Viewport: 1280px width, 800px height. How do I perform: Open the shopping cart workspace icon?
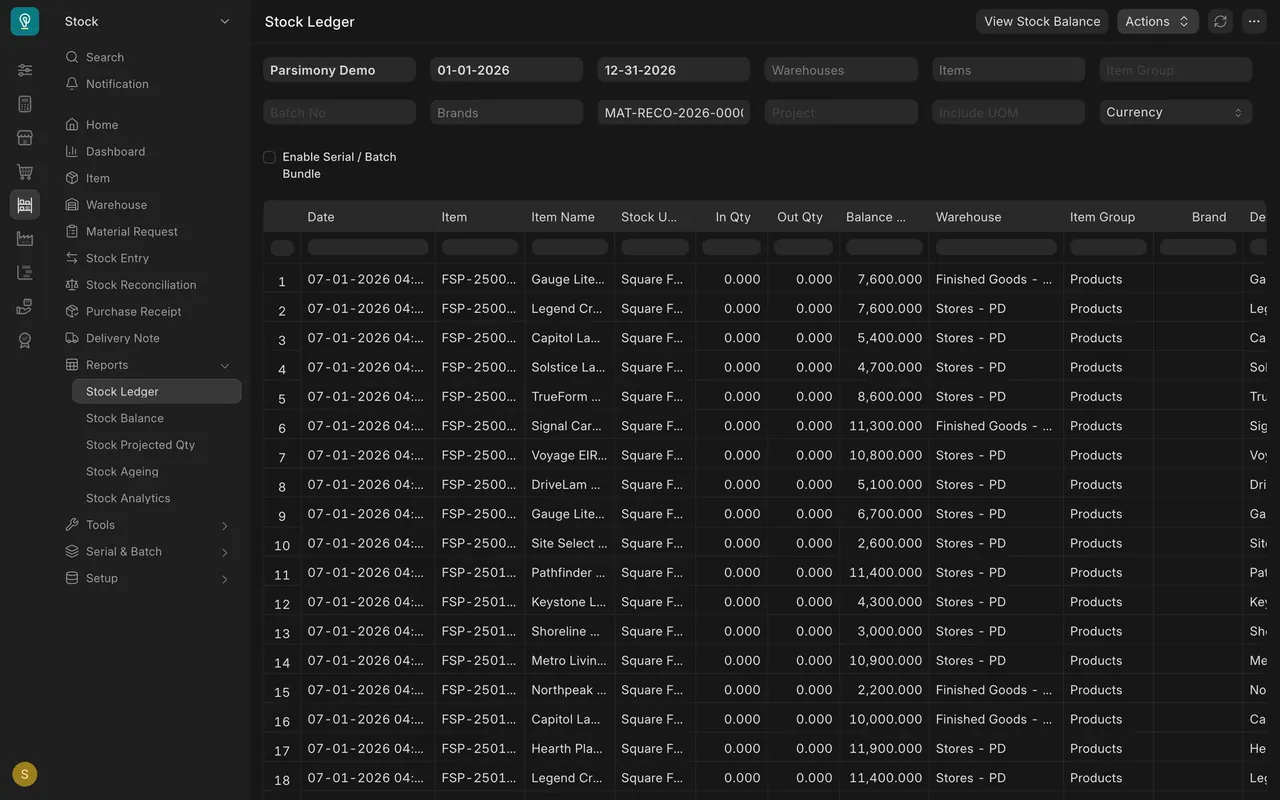click(x=25, y=172)
